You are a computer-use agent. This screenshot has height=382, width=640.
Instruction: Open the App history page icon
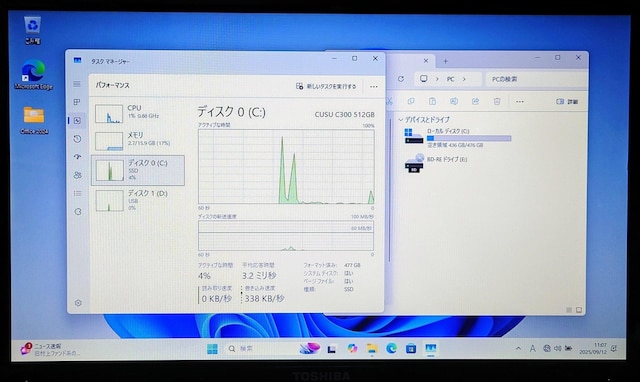[x=77, y=139]
